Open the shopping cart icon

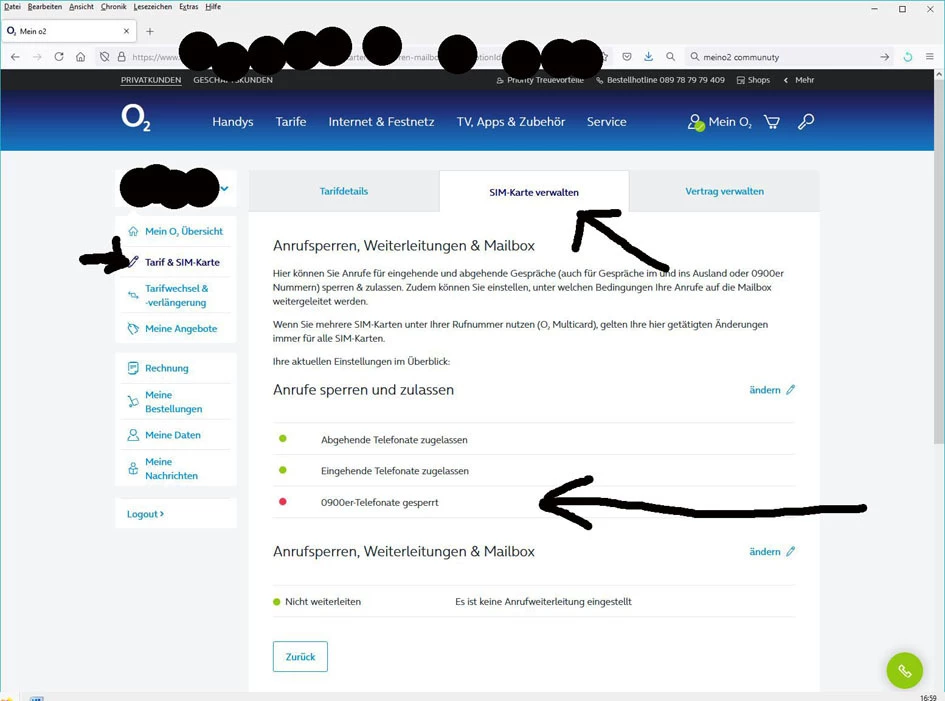pyautogui.click(x=771, y=122)
